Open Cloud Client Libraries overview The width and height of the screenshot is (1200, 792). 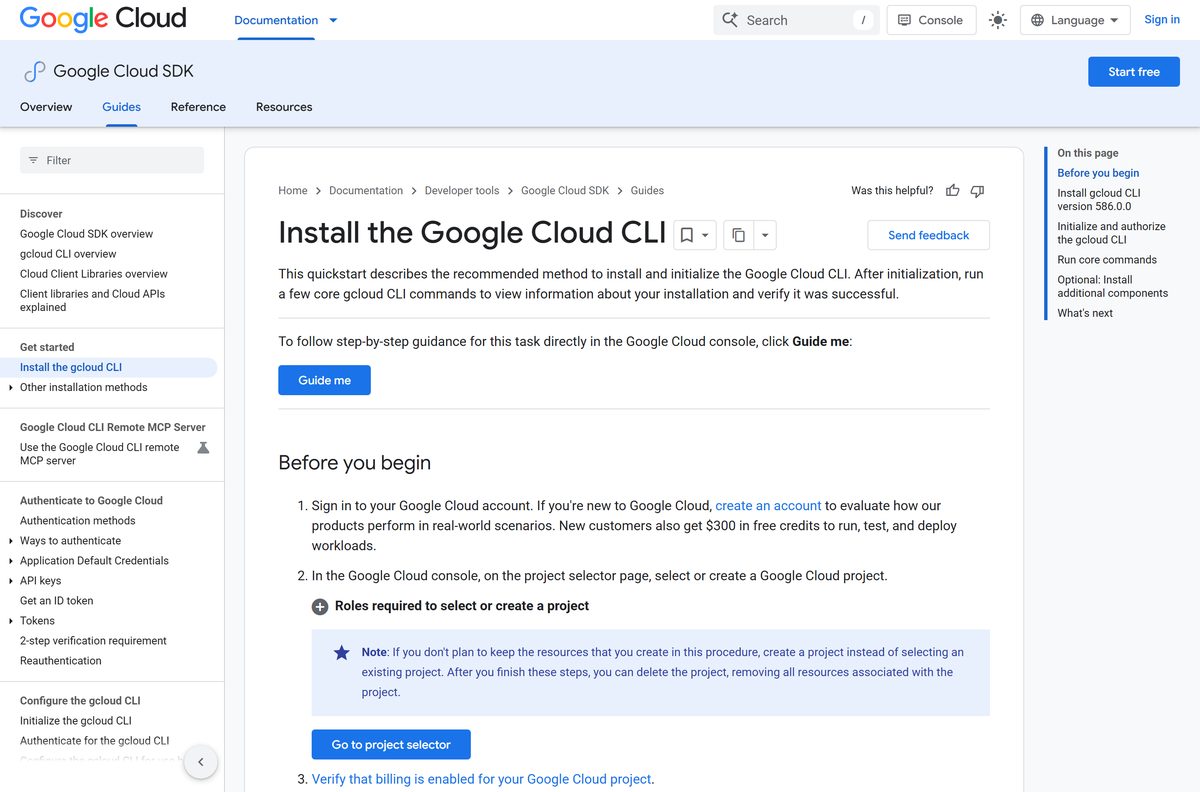click(94, 274)
